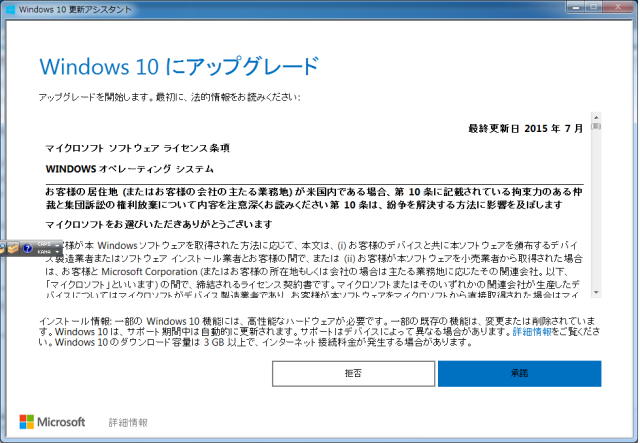Screen dimensions: 640x443
Task: Click the license scrollbar down arrow
Action: click(x=596, y=292)
